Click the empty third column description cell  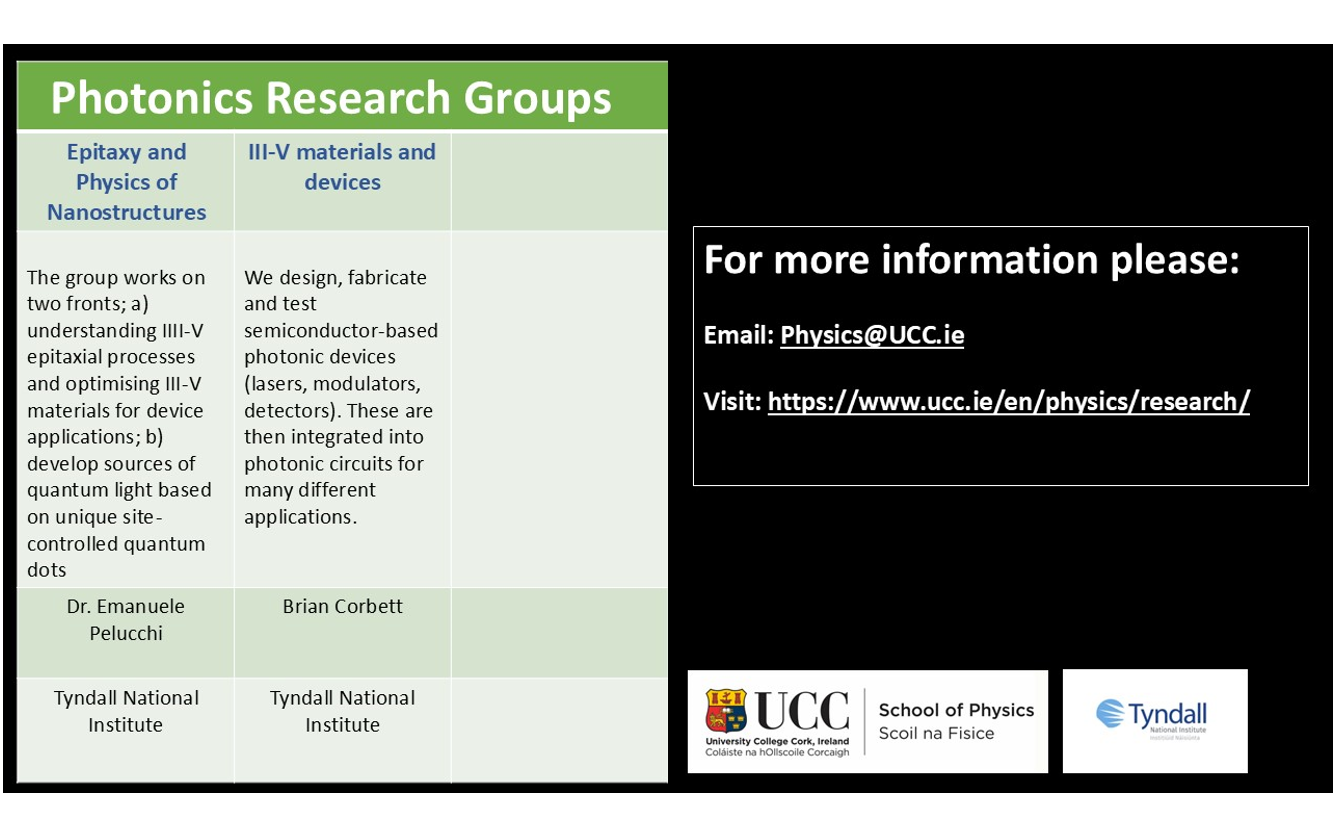(x=559, y=410)
